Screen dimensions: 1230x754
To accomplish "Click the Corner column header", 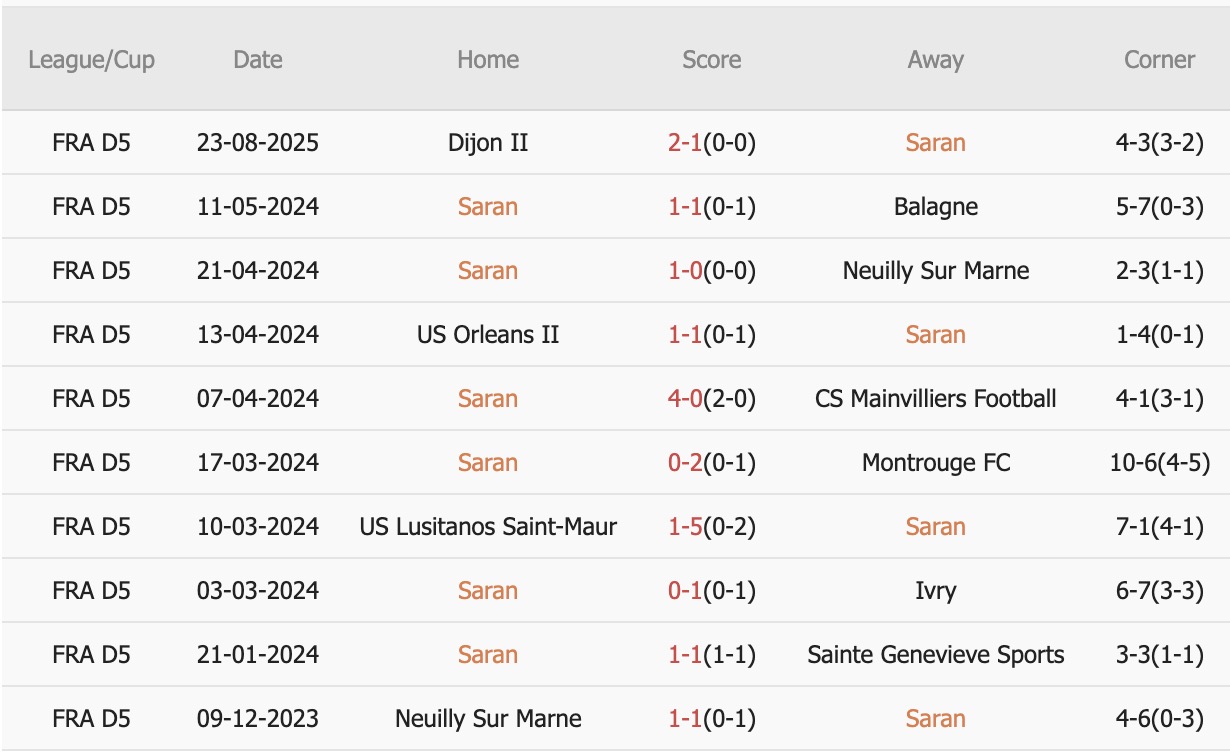I will point(1159,60).
